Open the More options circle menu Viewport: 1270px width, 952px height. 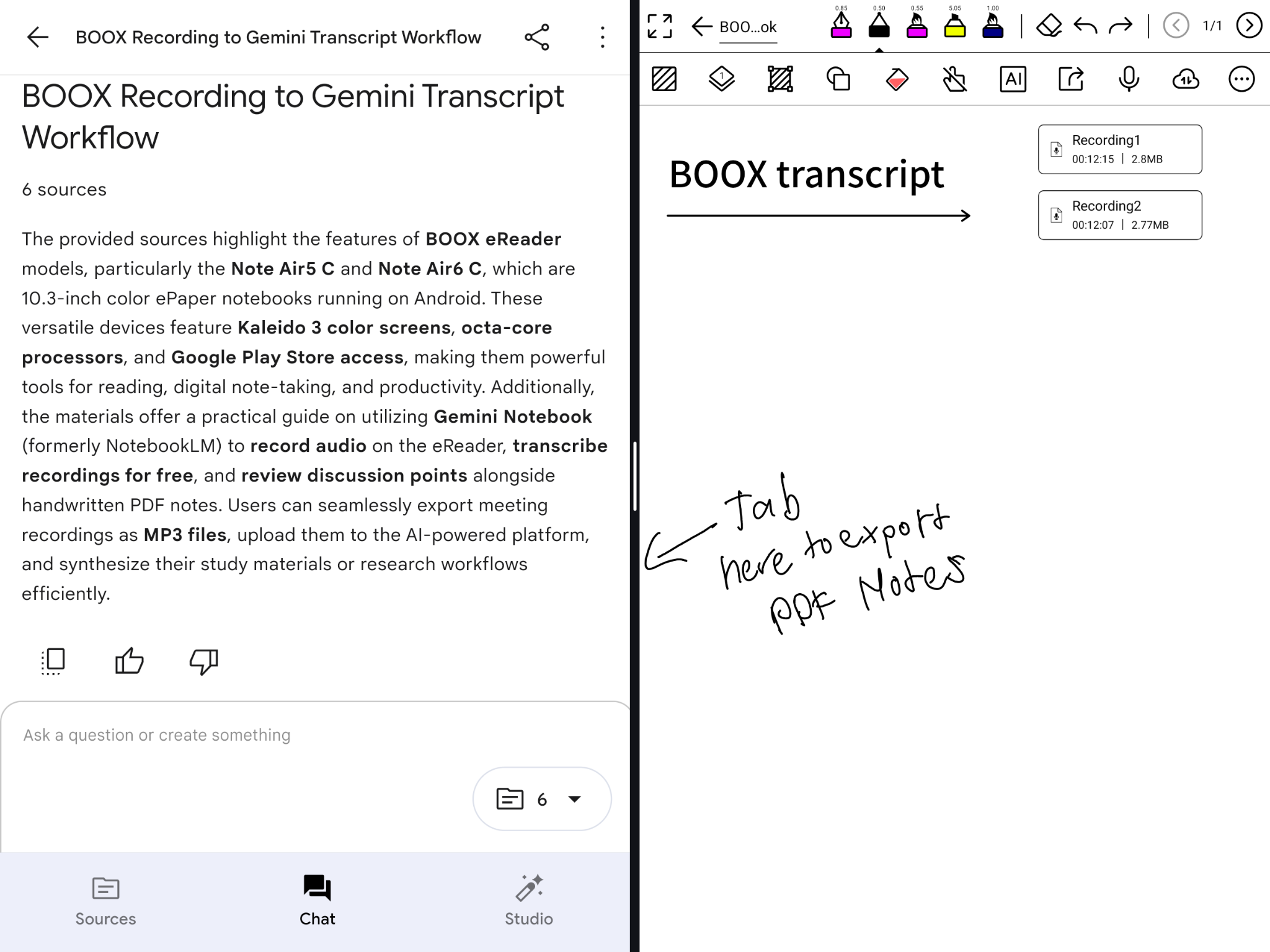pyautogui.click(x=1241, y=79)
